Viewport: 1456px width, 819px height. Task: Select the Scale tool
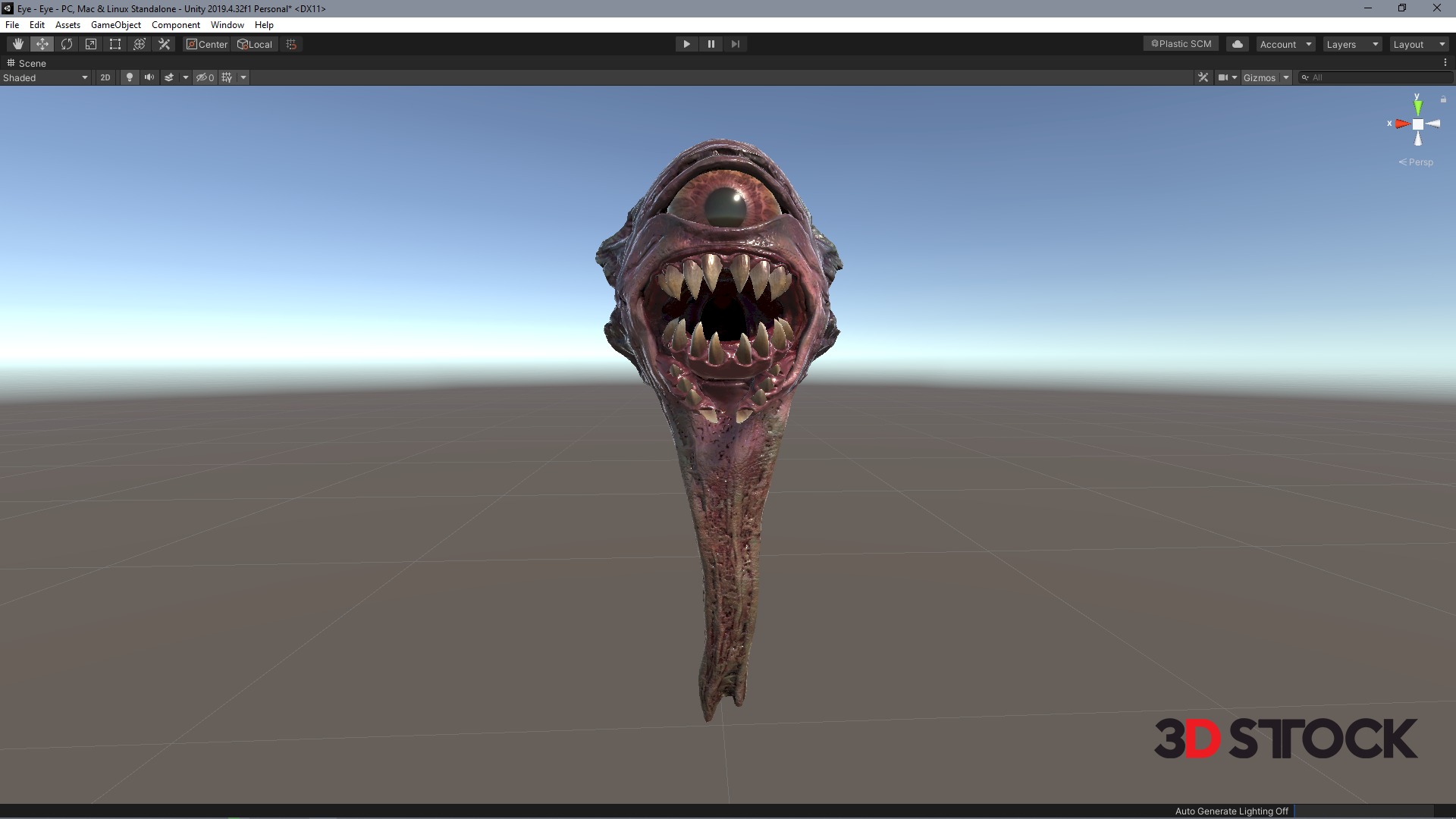pos(91,44)
